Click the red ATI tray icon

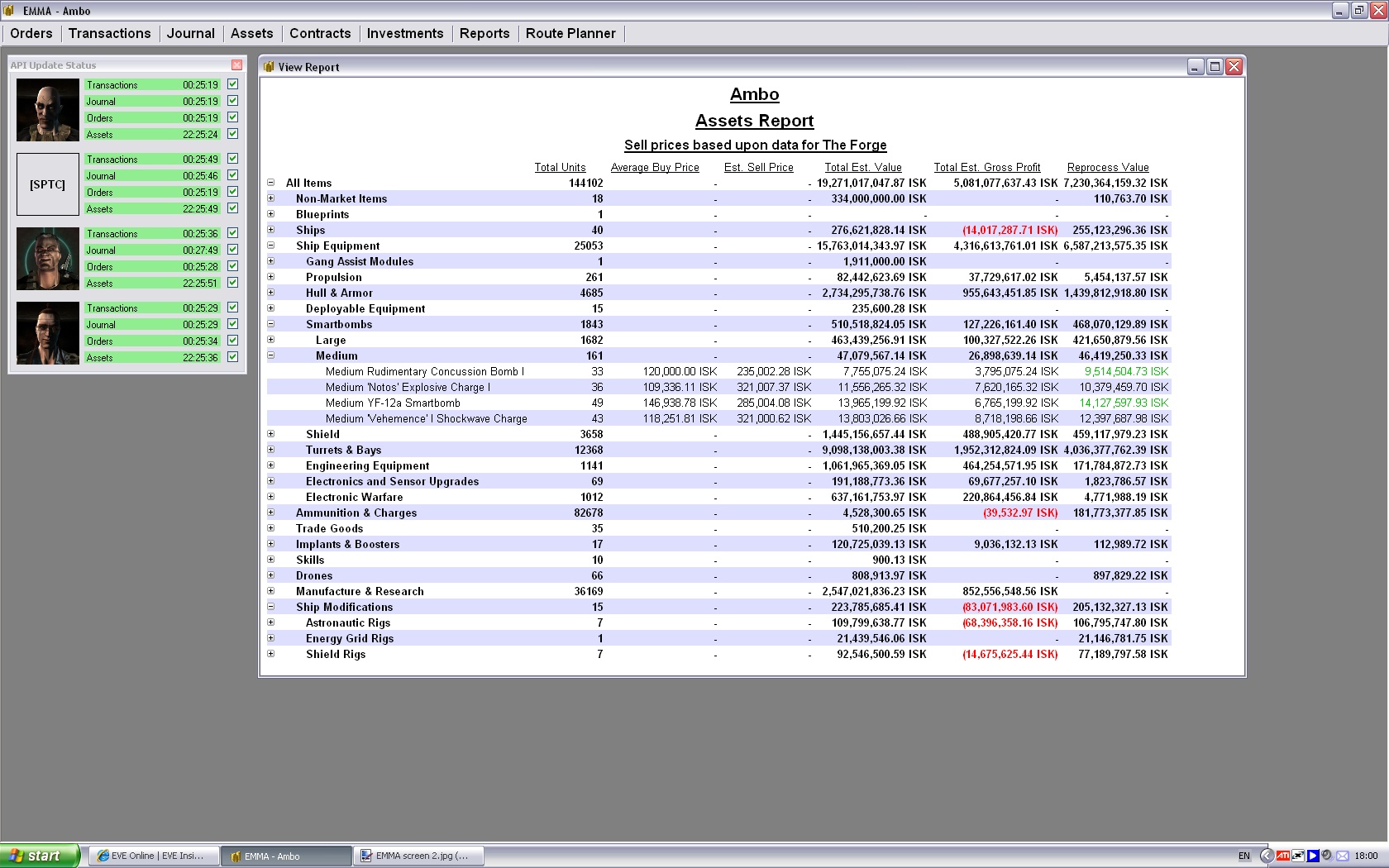(1283, 856)
